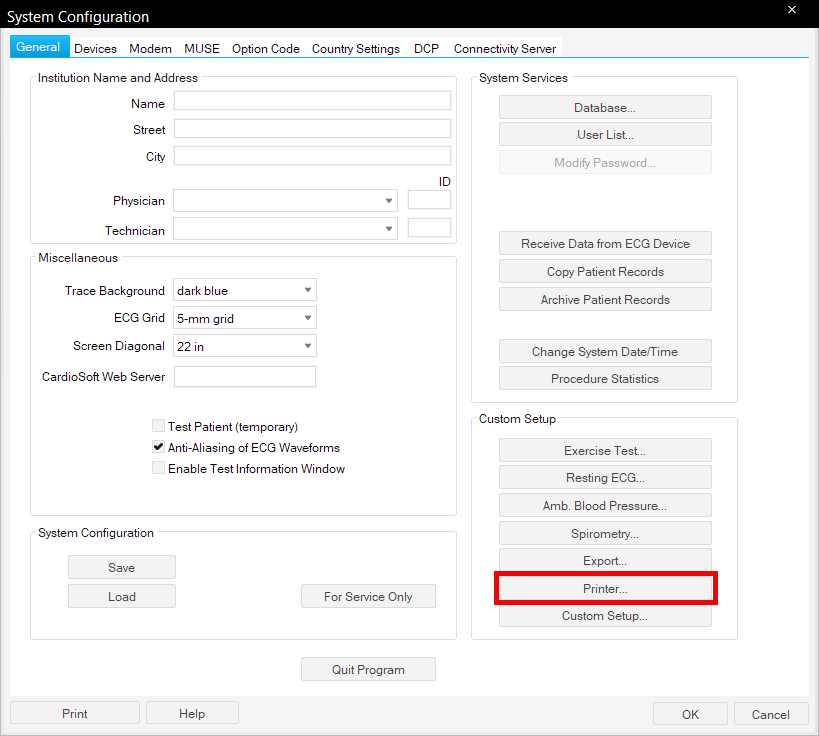Image resolution: width=819 pixels, height=736 pixels.
Task: Open Exercise Test... custom setup
Action: click(605, 451)
